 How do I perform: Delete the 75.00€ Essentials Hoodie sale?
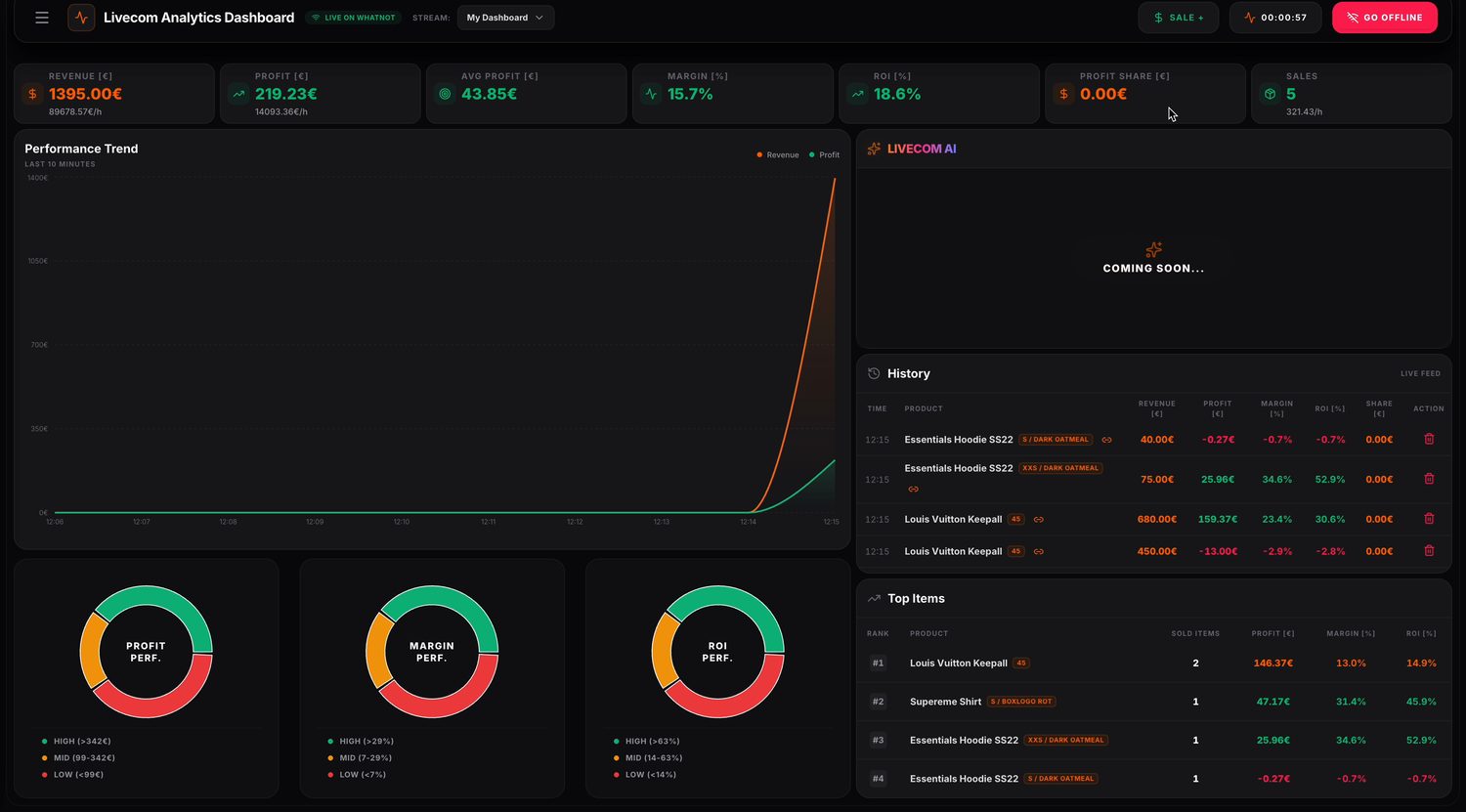pos(1429,479)
